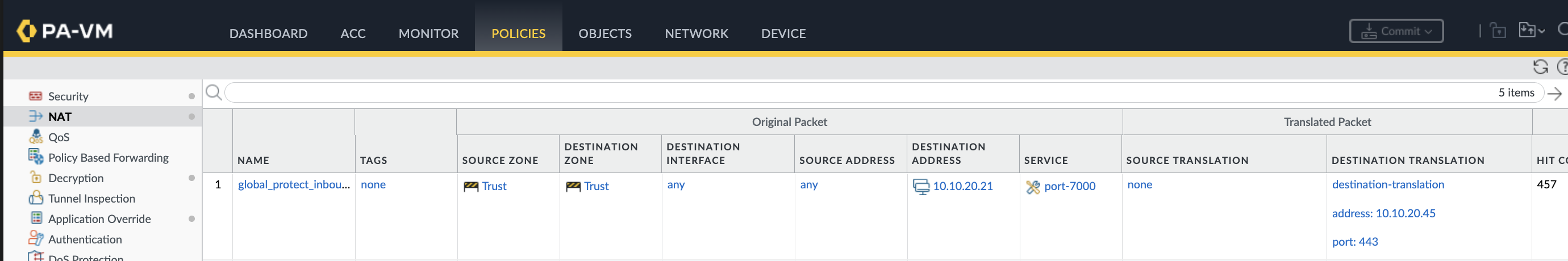Open the DASHBOARD tab
The image size is (1568, 261).
(x=268, y=33)
